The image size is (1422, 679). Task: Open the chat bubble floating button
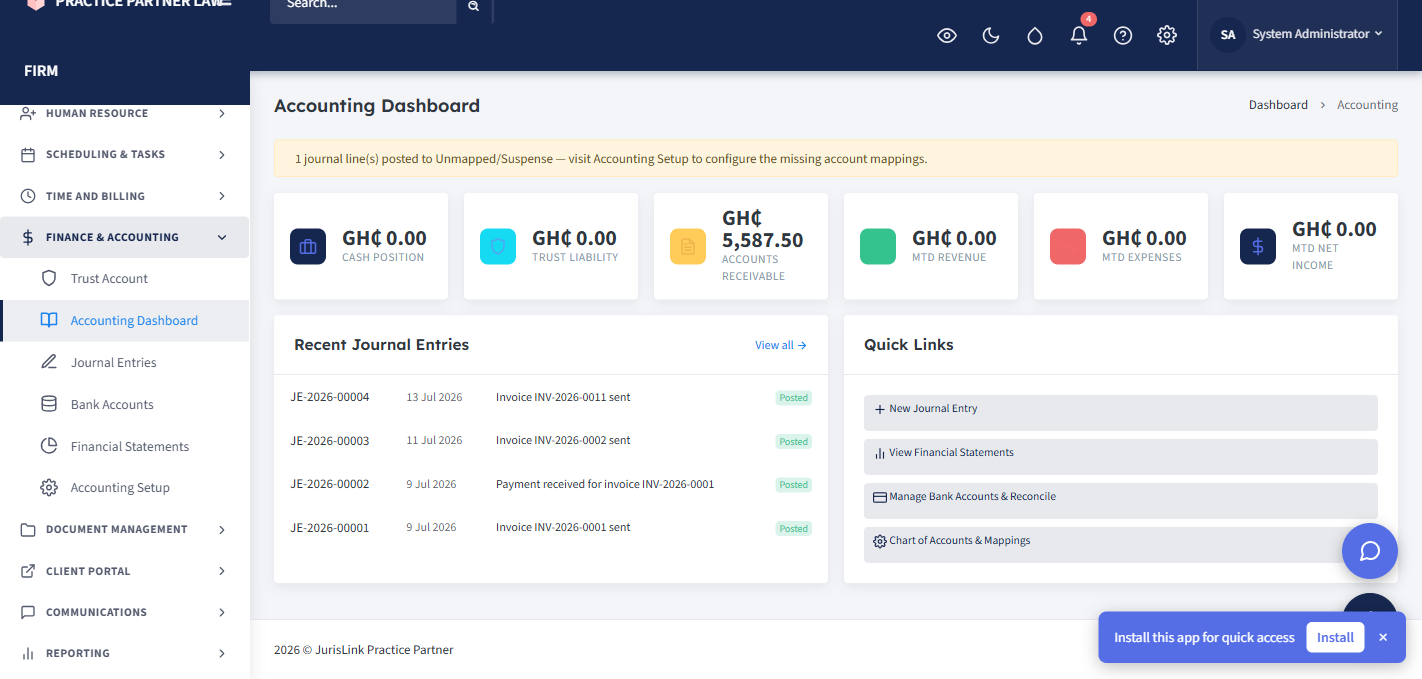(x=1369, y=551)
